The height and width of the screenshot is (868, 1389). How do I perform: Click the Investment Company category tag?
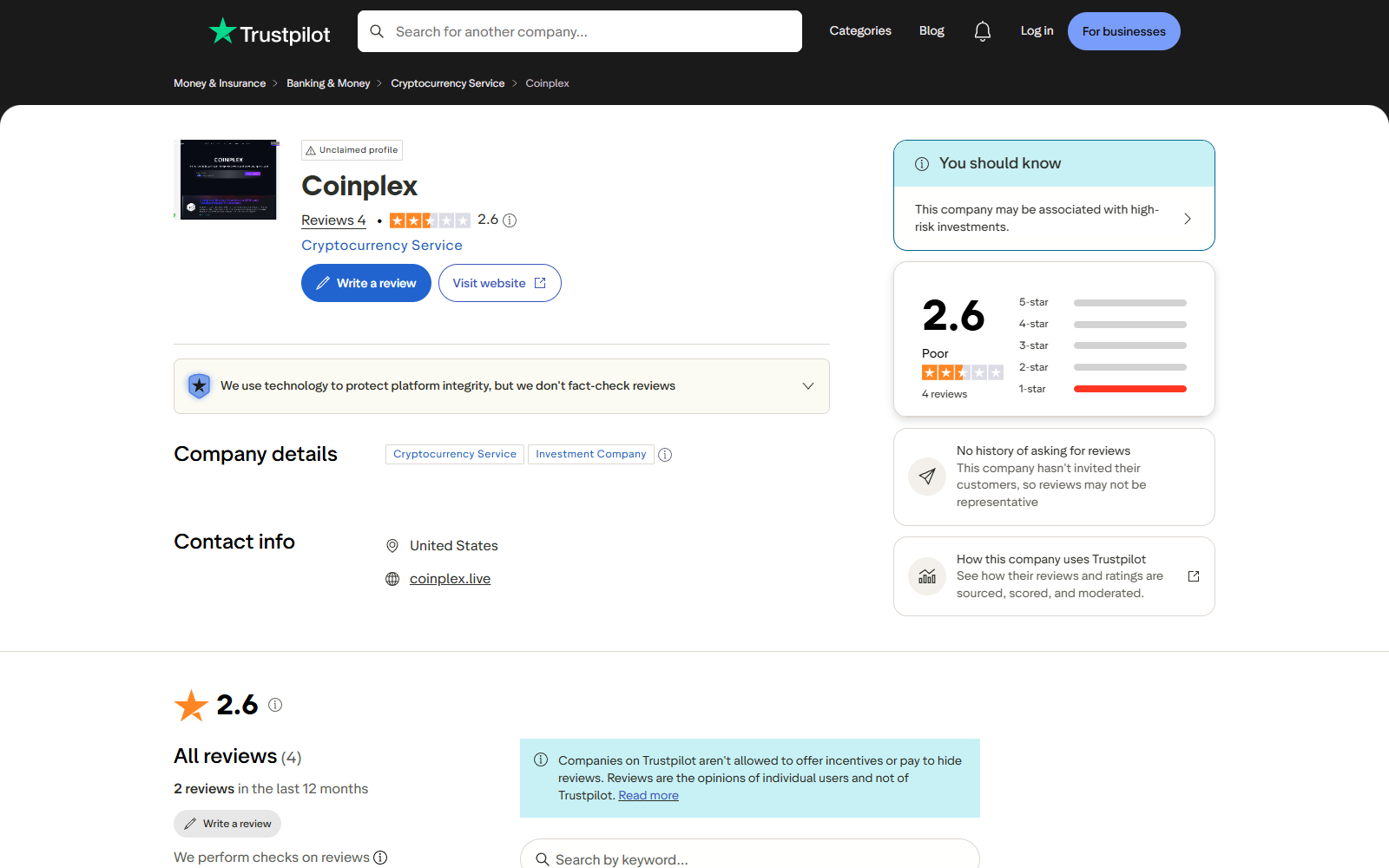(591, 454)
